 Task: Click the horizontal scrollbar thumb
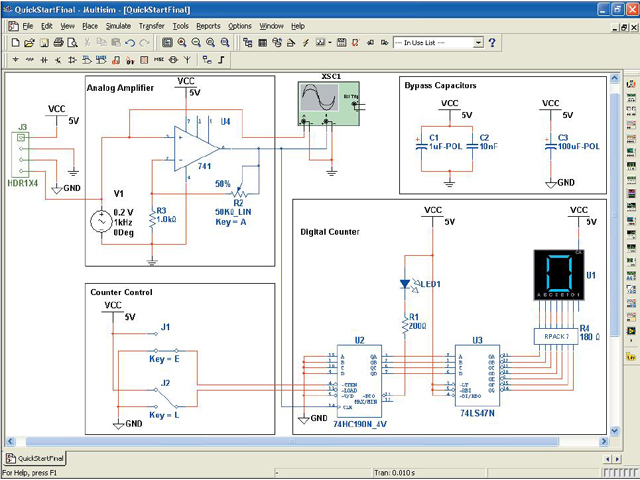point(292,441)
